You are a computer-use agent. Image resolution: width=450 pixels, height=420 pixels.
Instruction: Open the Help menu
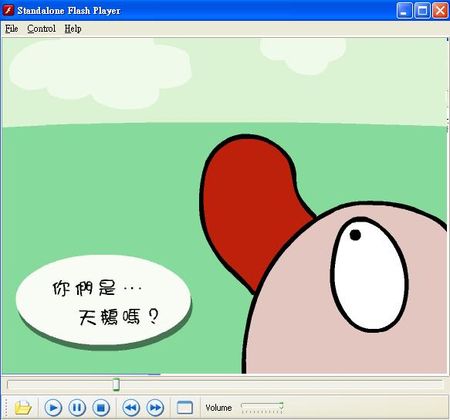(x=73, y=29)
